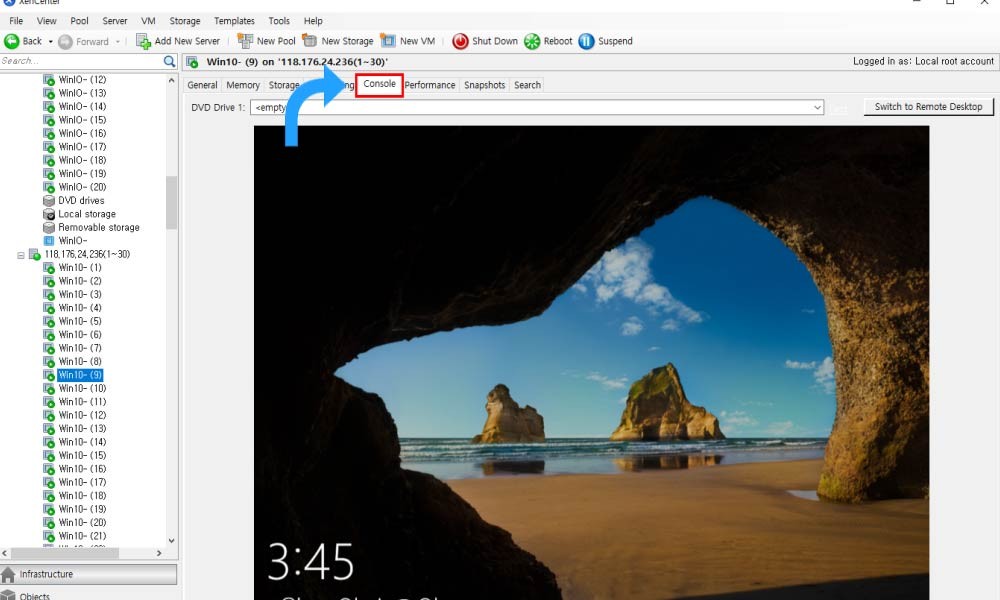Click VM icon beside WinIO- (20)
This screenshot has height=600, width=1000.
click(x=49, y=187)
